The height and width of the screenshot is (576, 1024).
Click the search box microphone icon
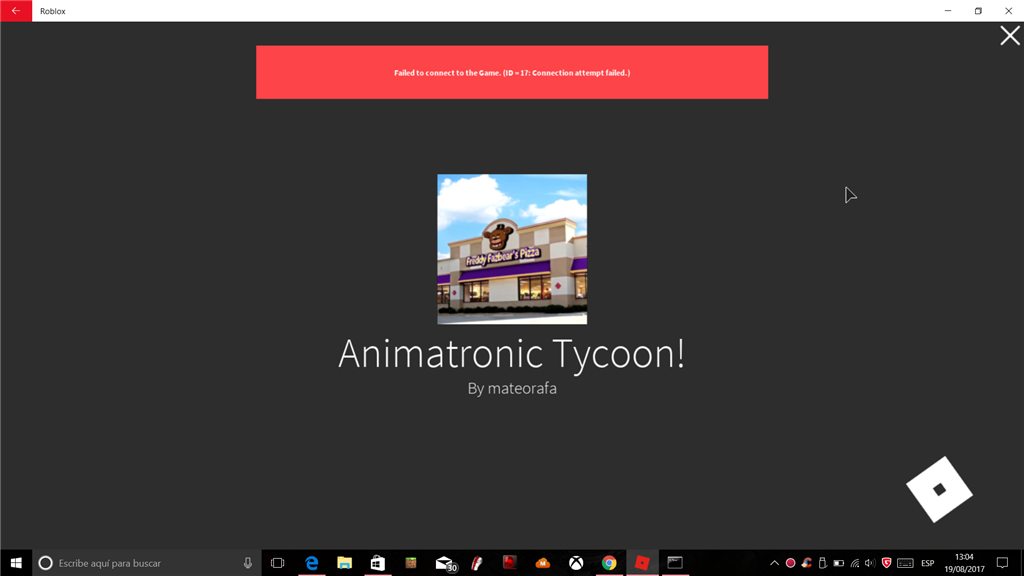pos(248,563)
